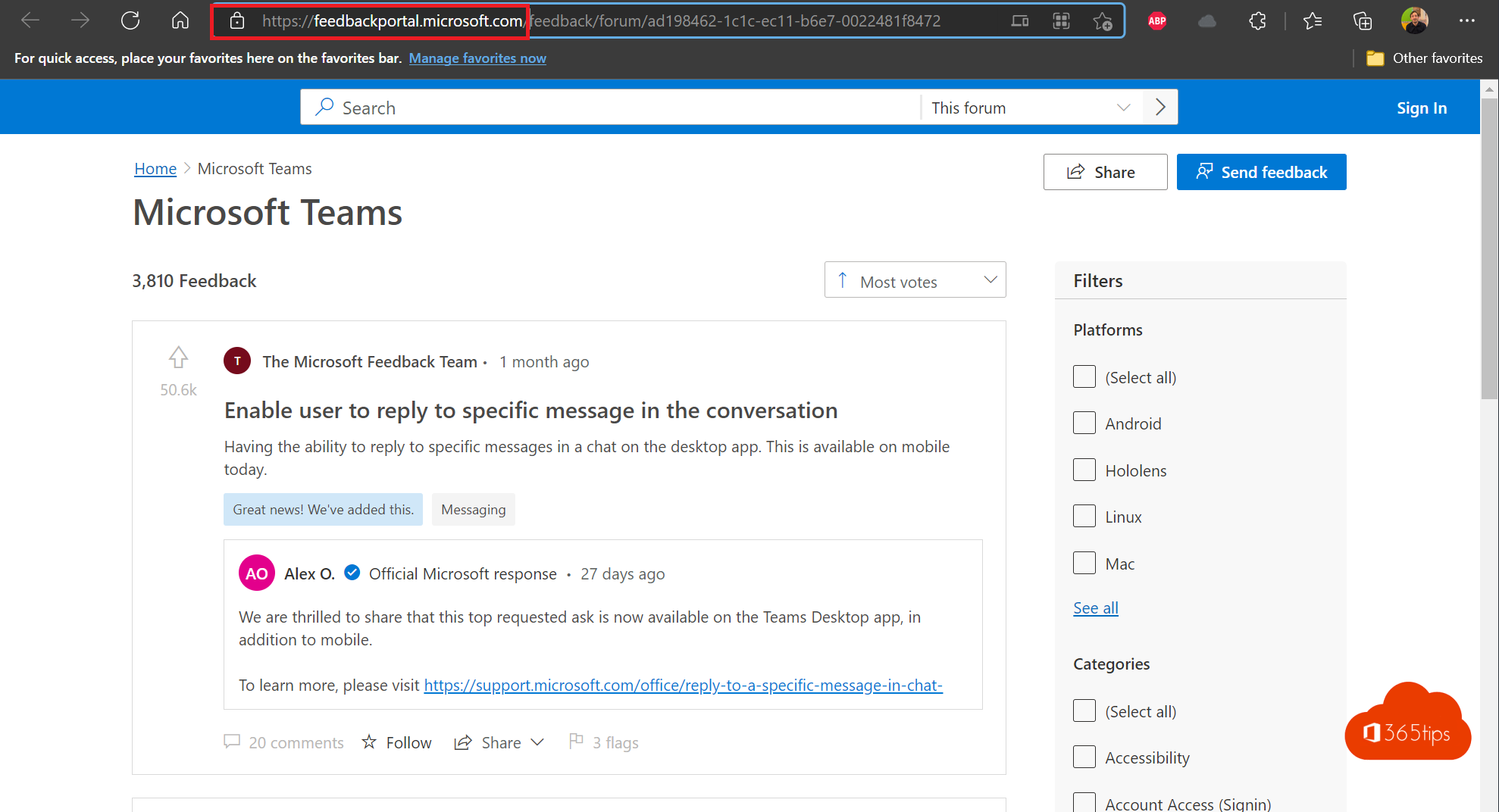Open the support.microsoft.com reply link

point(683,685)
